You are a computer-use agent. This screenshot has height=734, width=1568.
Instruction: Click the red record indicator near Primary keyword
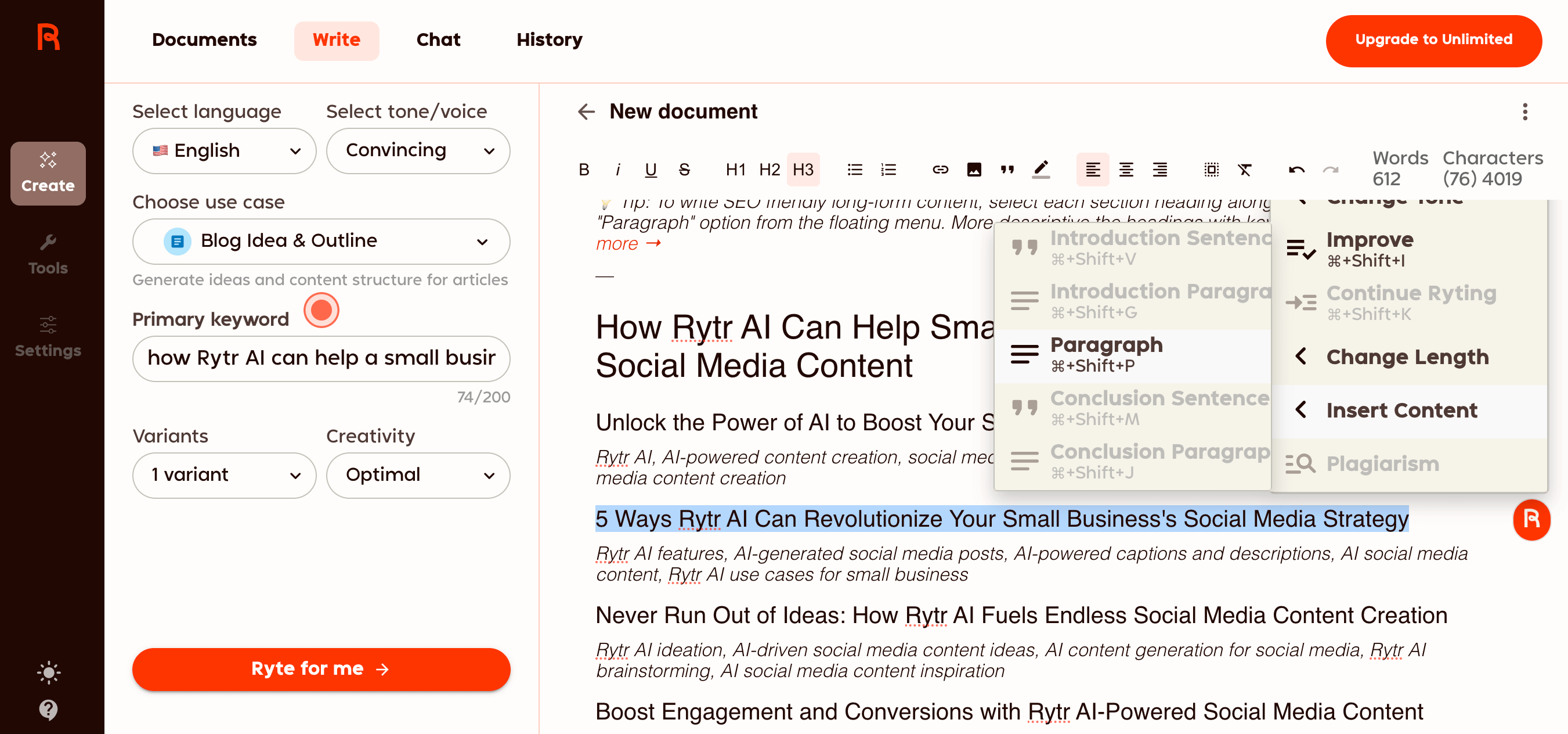[x=321, y=310]
